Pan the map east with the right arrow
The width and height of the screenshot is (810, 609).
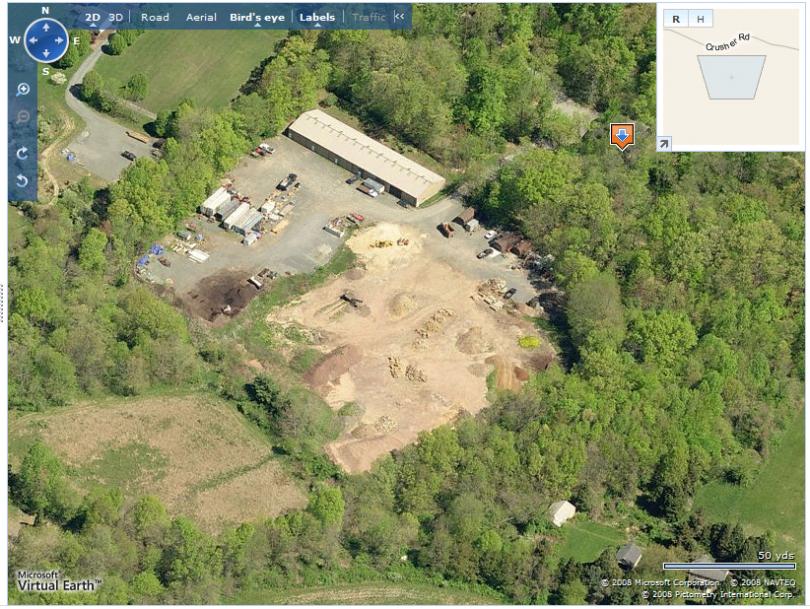coord(59,40)
